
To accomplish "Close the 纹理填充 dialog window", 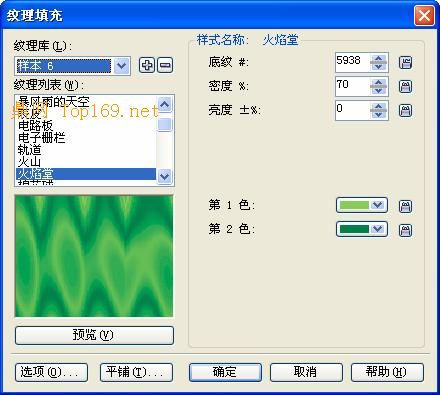I will click(424, 15).
